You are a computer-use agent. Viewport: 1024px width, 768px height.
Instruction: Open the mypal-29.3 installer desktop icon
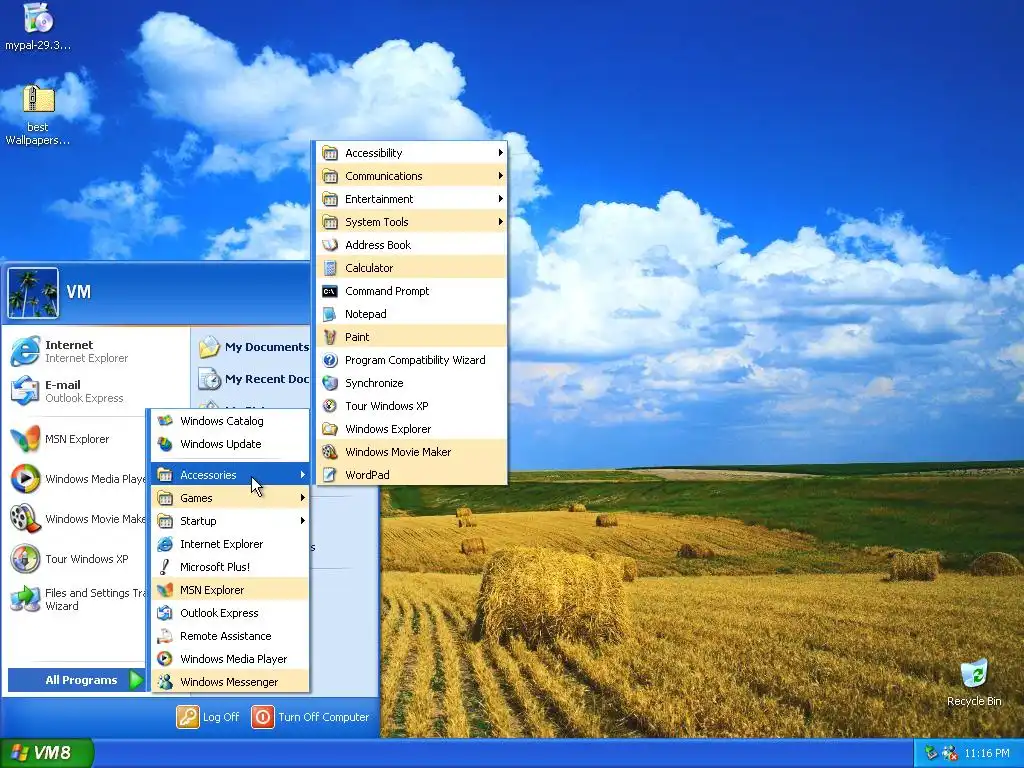(x=37, y=27)
